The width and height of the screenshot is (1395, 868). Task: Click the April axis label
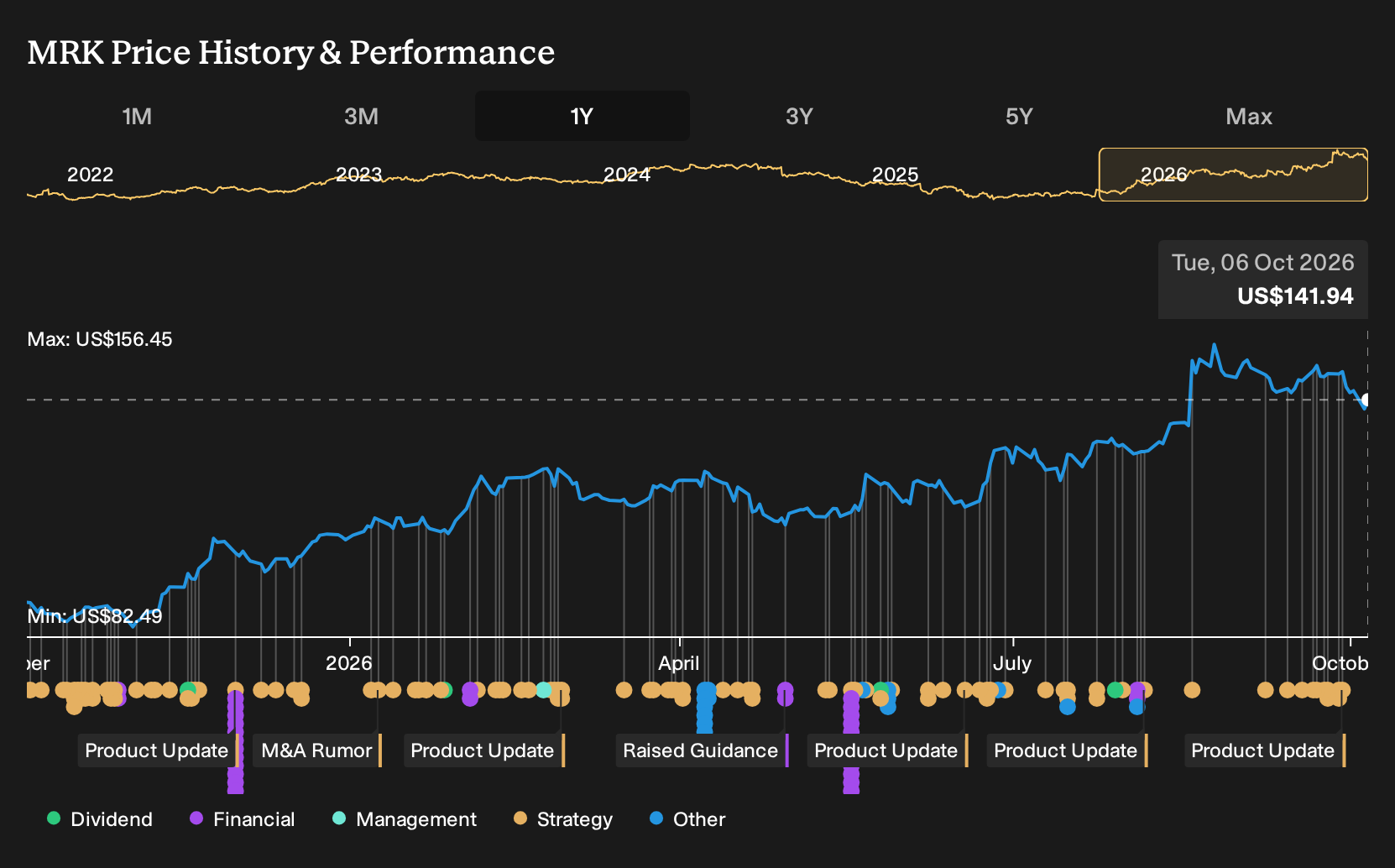click(678, 663)
